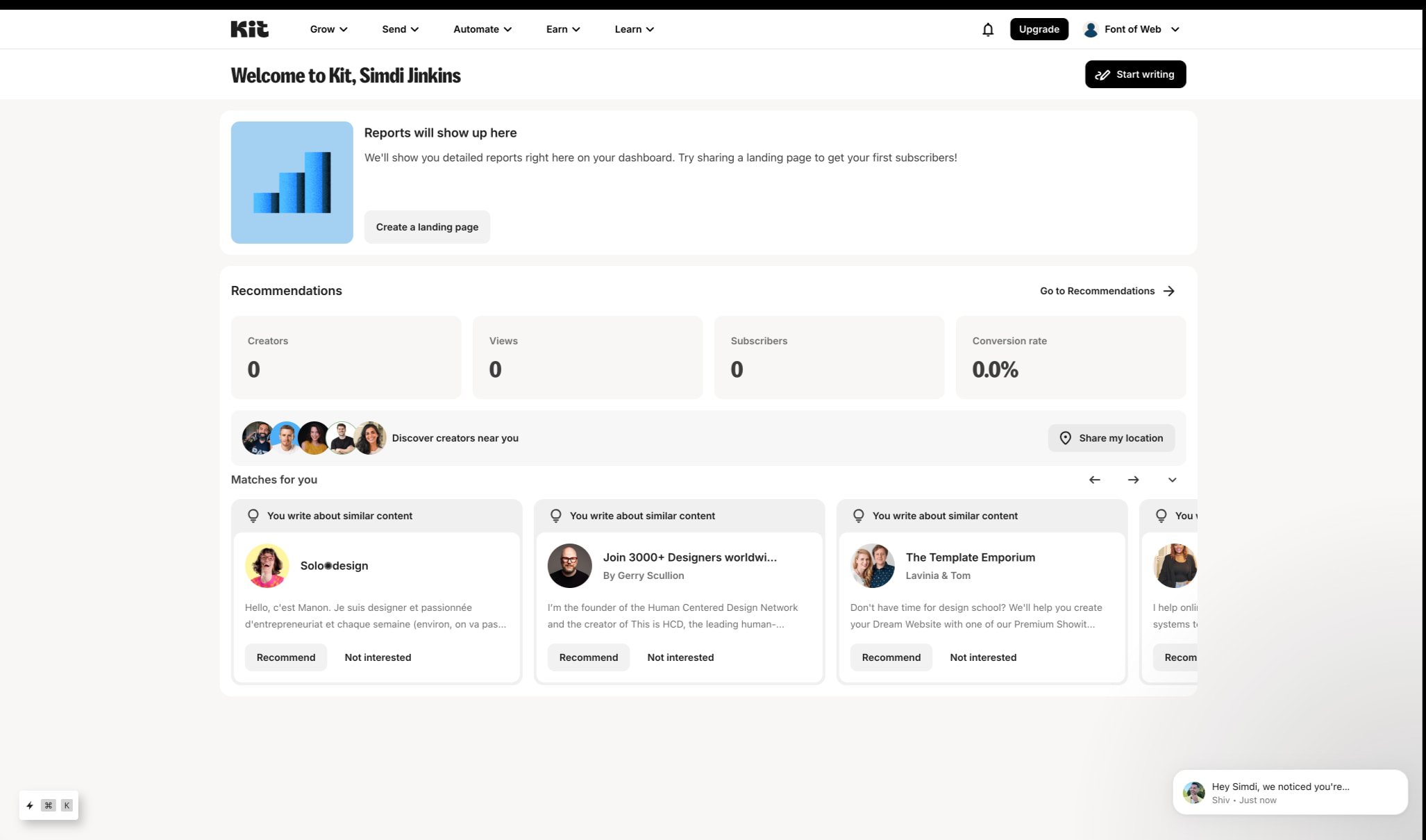The image size is (1426, 840).
Task: Open Lavinia & Tom avatar
Action: (872, 566)
